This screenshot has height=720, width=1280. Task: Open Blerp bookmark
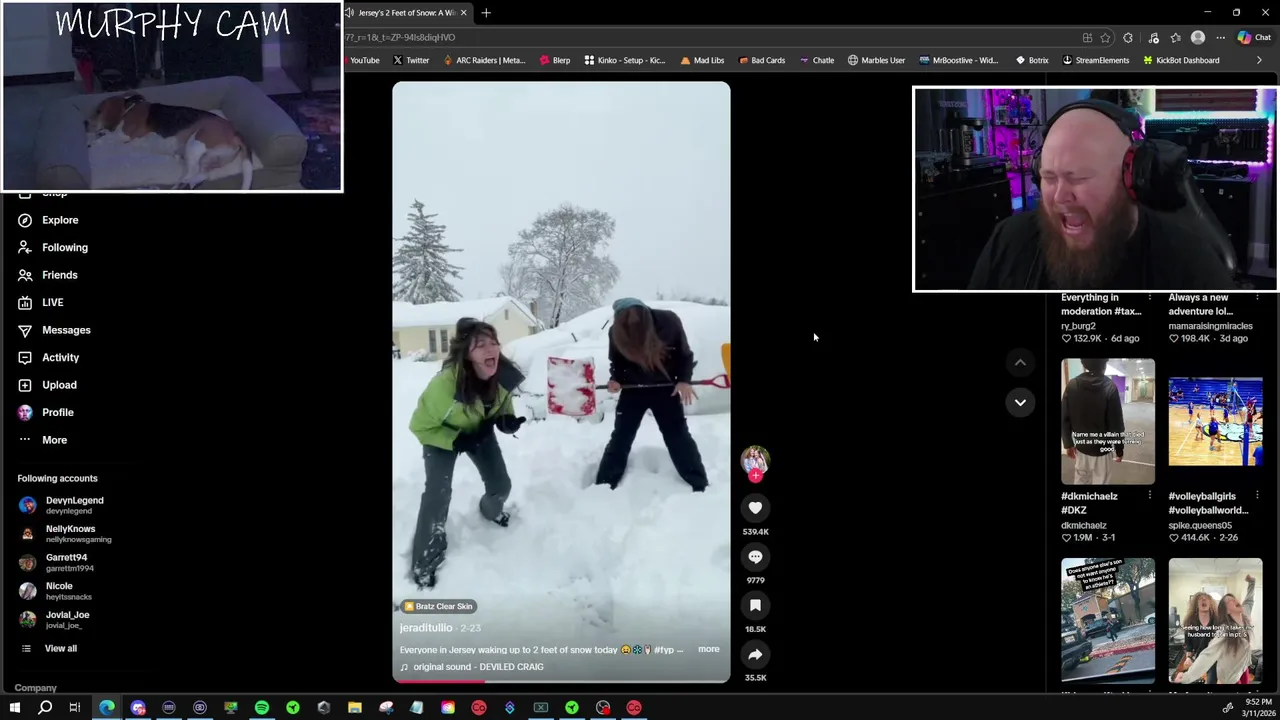coord(555,60)
